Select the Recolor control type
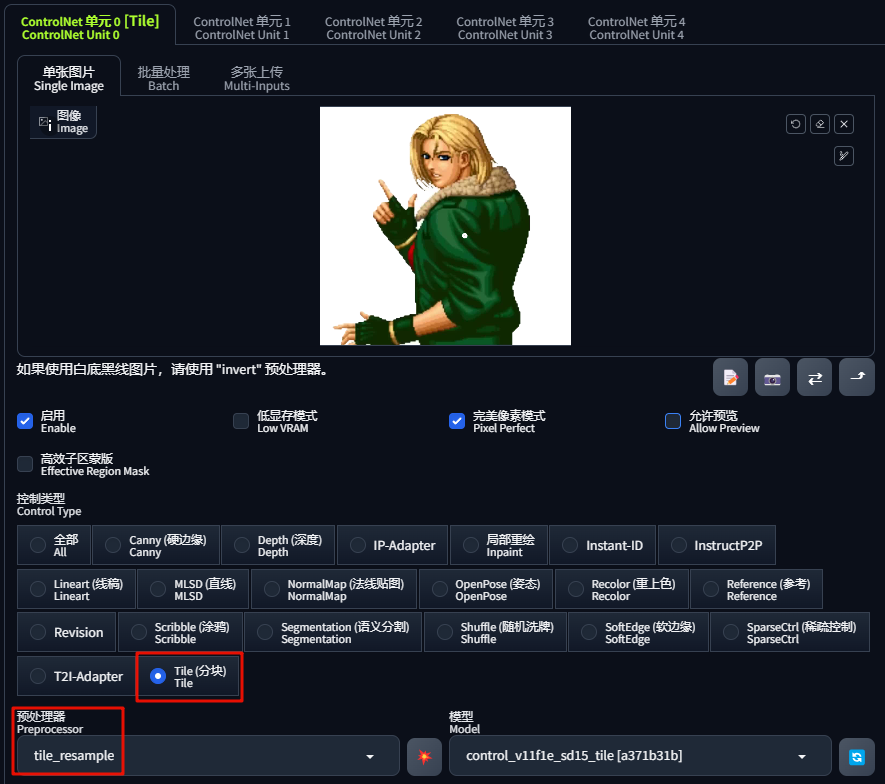Viewport: 885px width, 784px height. (622, 589)
